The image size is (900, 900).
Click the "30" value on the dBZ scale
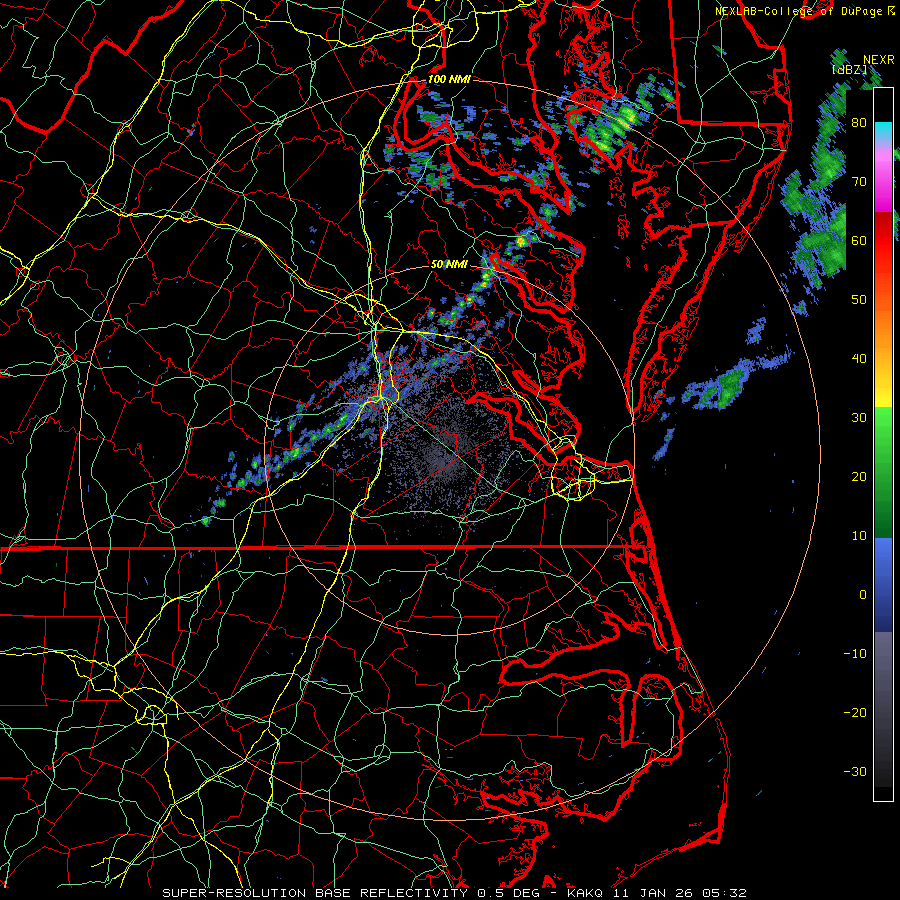(859, 418)
